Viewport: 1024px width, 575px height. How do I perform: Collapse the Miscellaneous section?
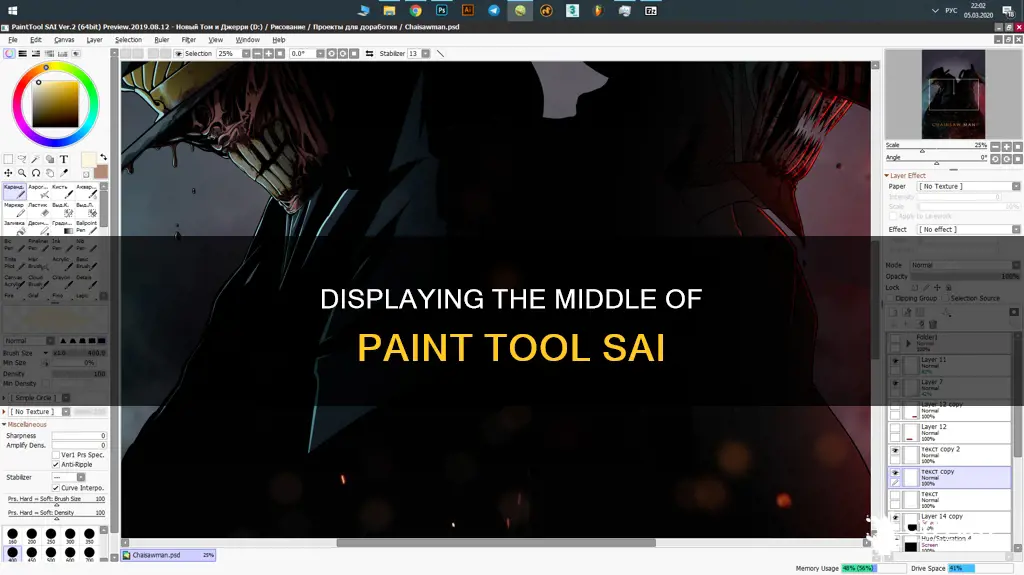4,425
